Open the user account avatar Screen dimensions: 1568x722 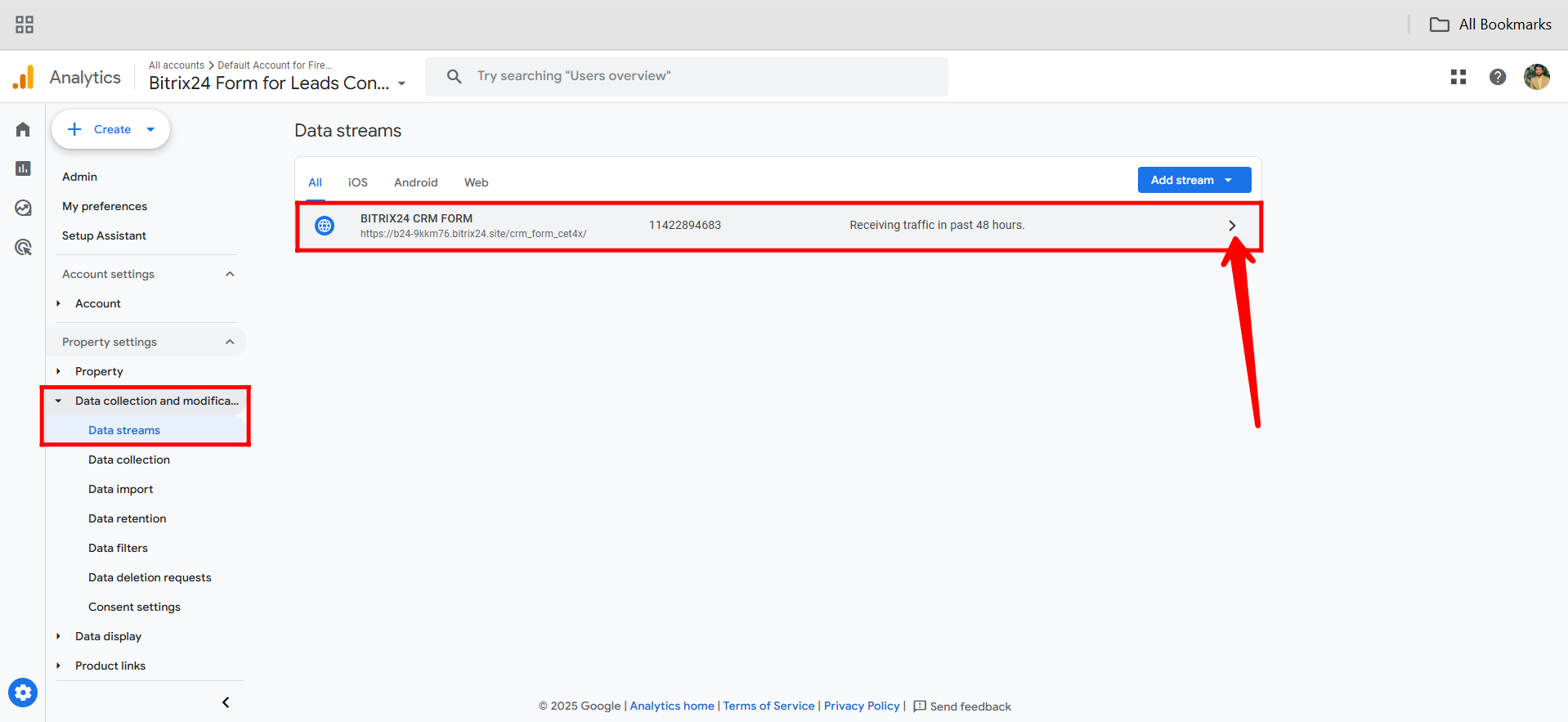[1537, 77]
